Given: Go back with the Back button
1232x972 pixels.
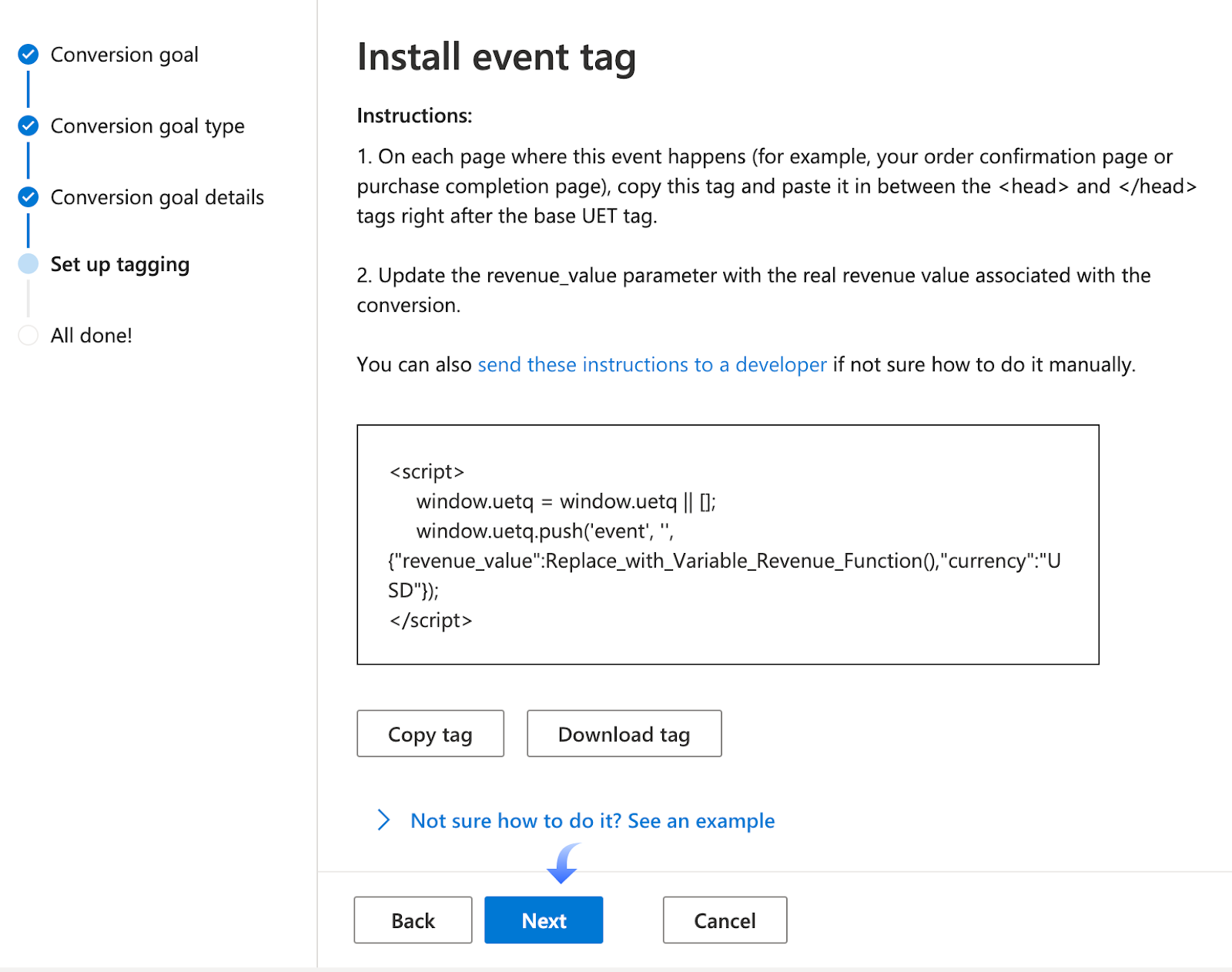Looking at the screenshot, I should pos(413,920).
